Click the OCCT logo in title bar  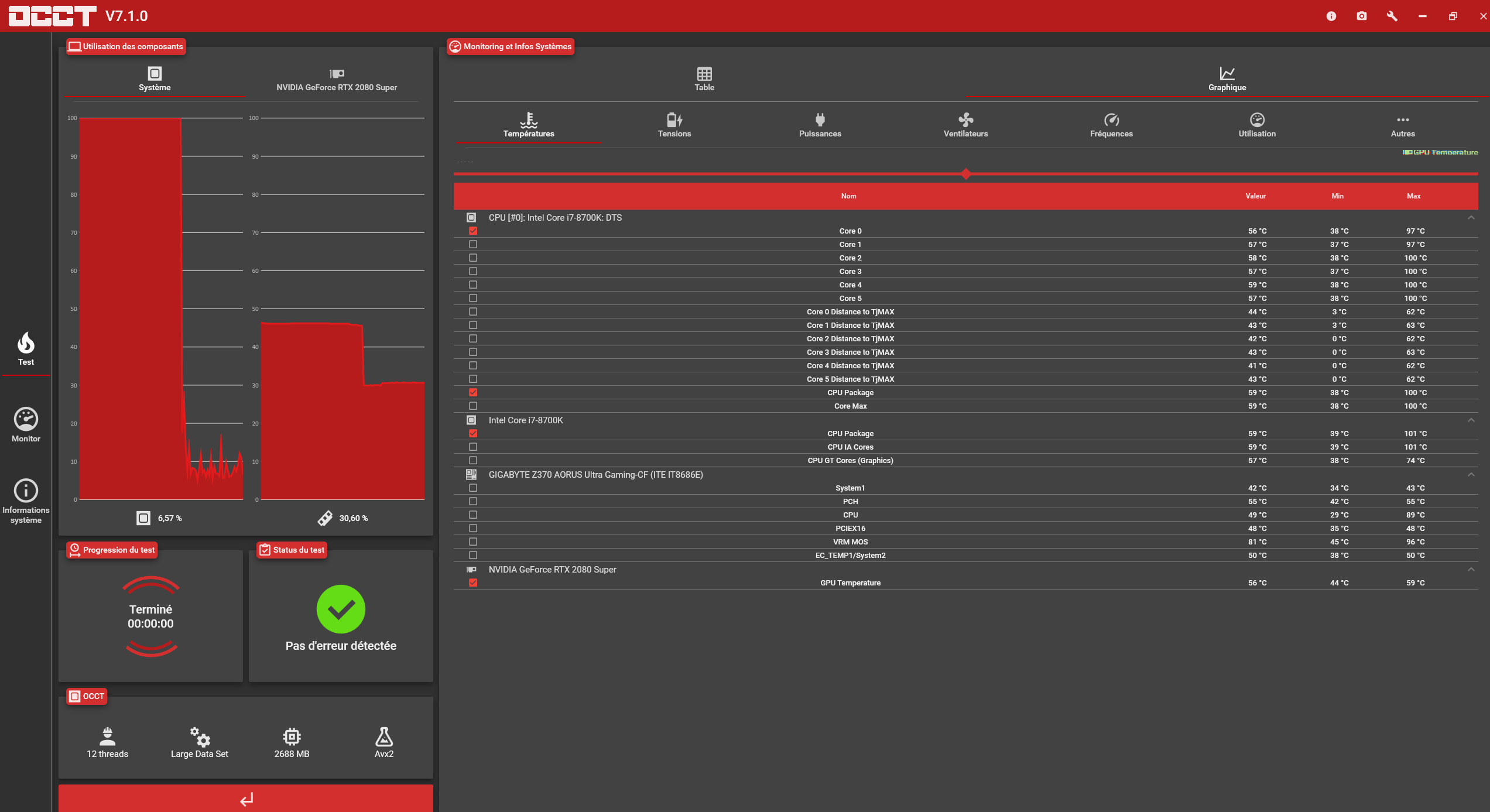coord(52,16)
